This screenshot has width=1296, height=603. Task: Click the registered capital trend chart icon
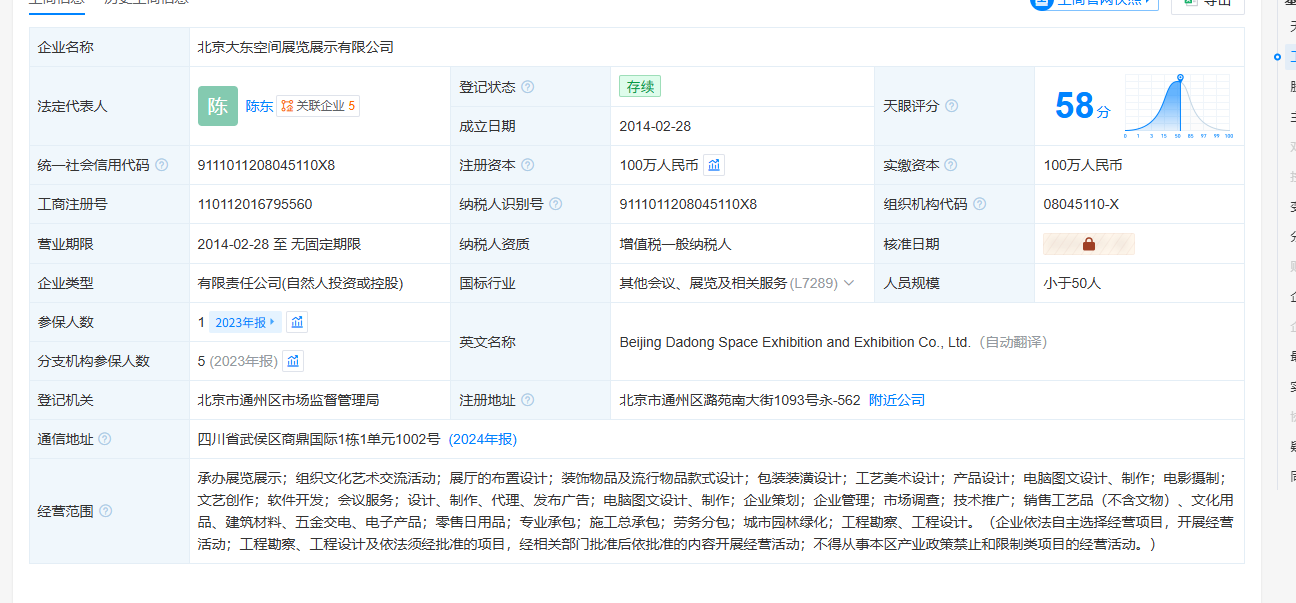tap(714, 165)
